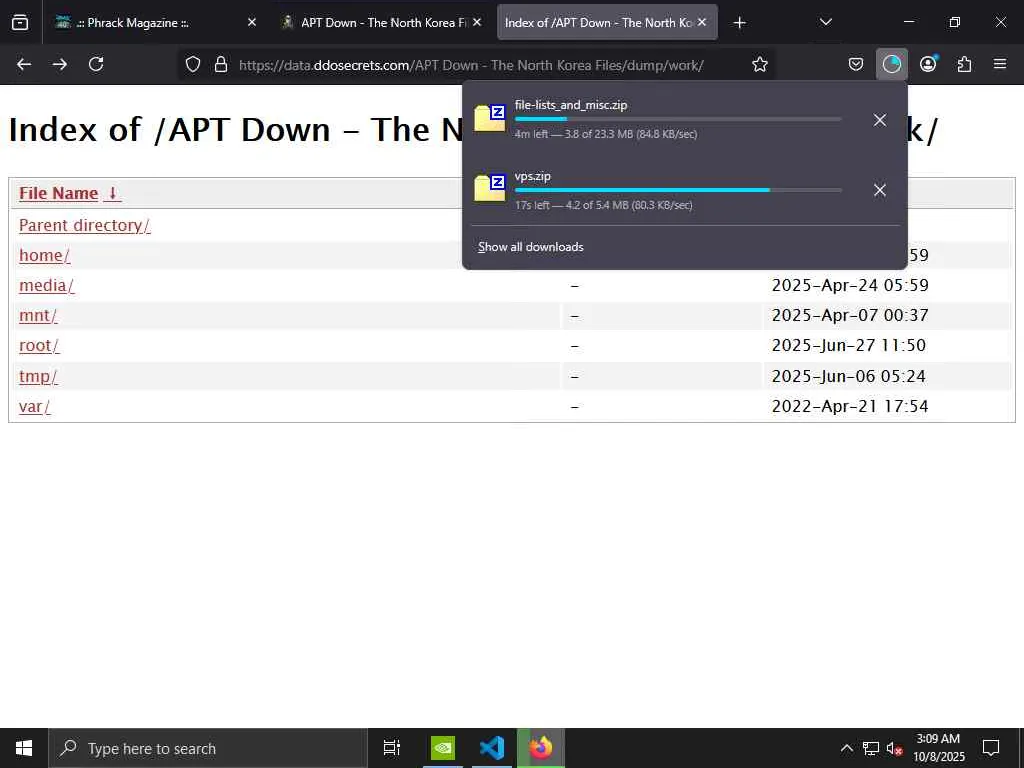Open Visual Studio Code from taskbar

click(491, 748)
